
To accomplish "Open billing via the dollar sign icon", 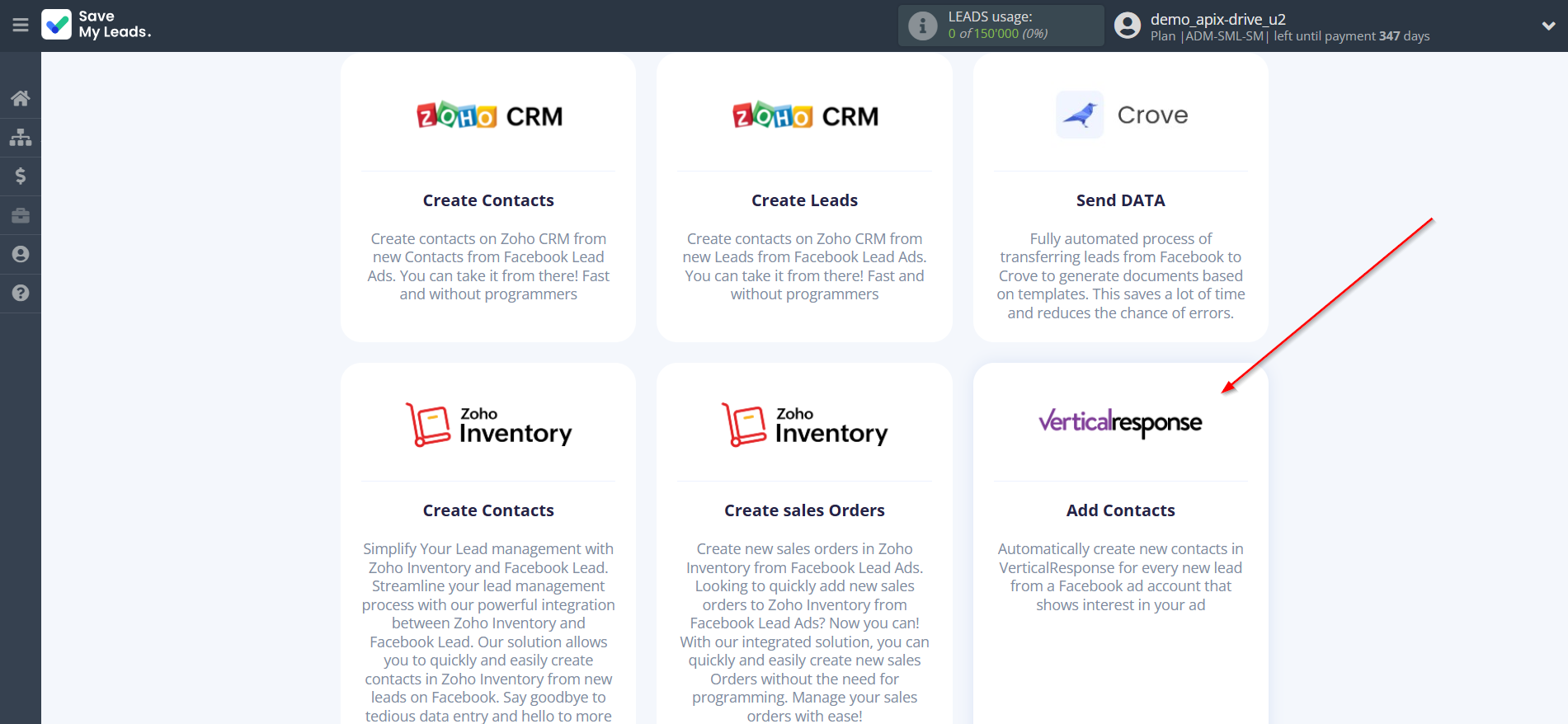I will (x=21, y=176).
